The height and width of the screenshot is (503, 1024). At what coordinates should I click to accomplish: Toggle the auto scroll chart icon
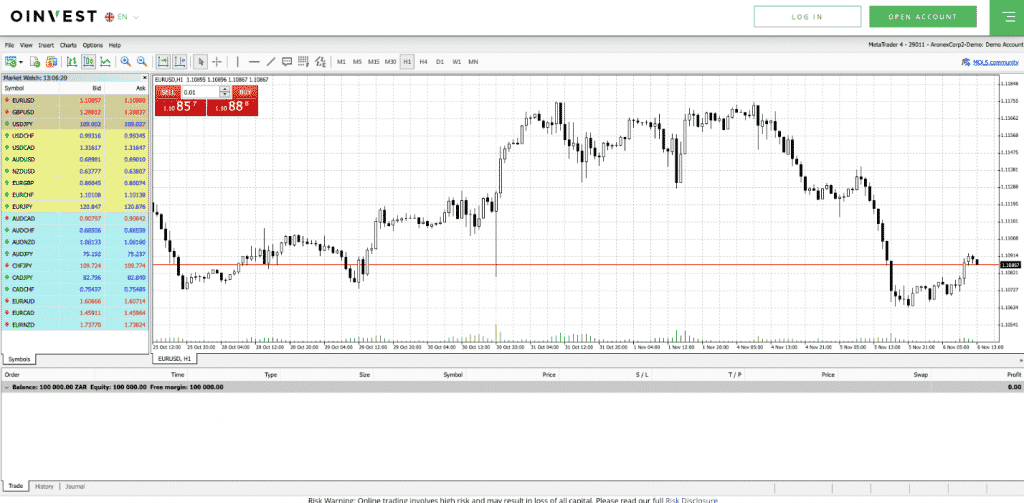[x=162, y=61]
